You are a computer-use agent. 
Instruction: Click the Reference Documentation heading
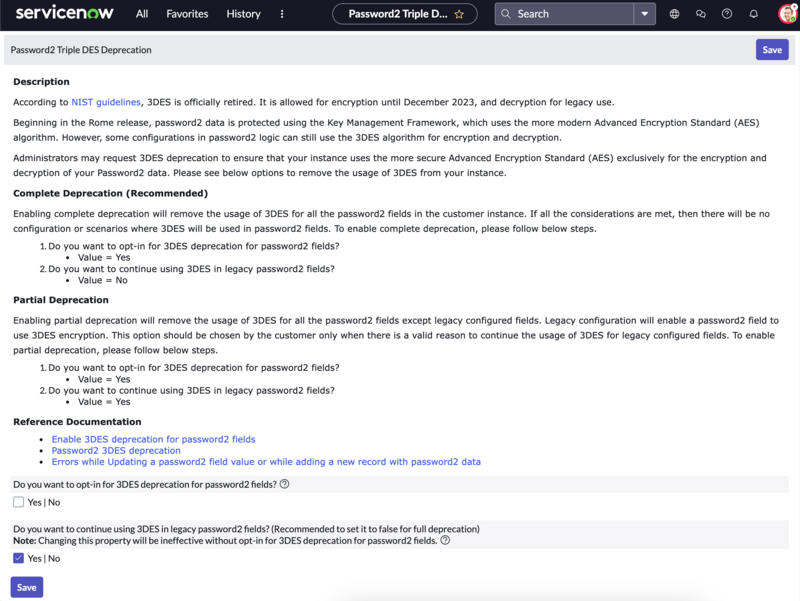point(77,422)
